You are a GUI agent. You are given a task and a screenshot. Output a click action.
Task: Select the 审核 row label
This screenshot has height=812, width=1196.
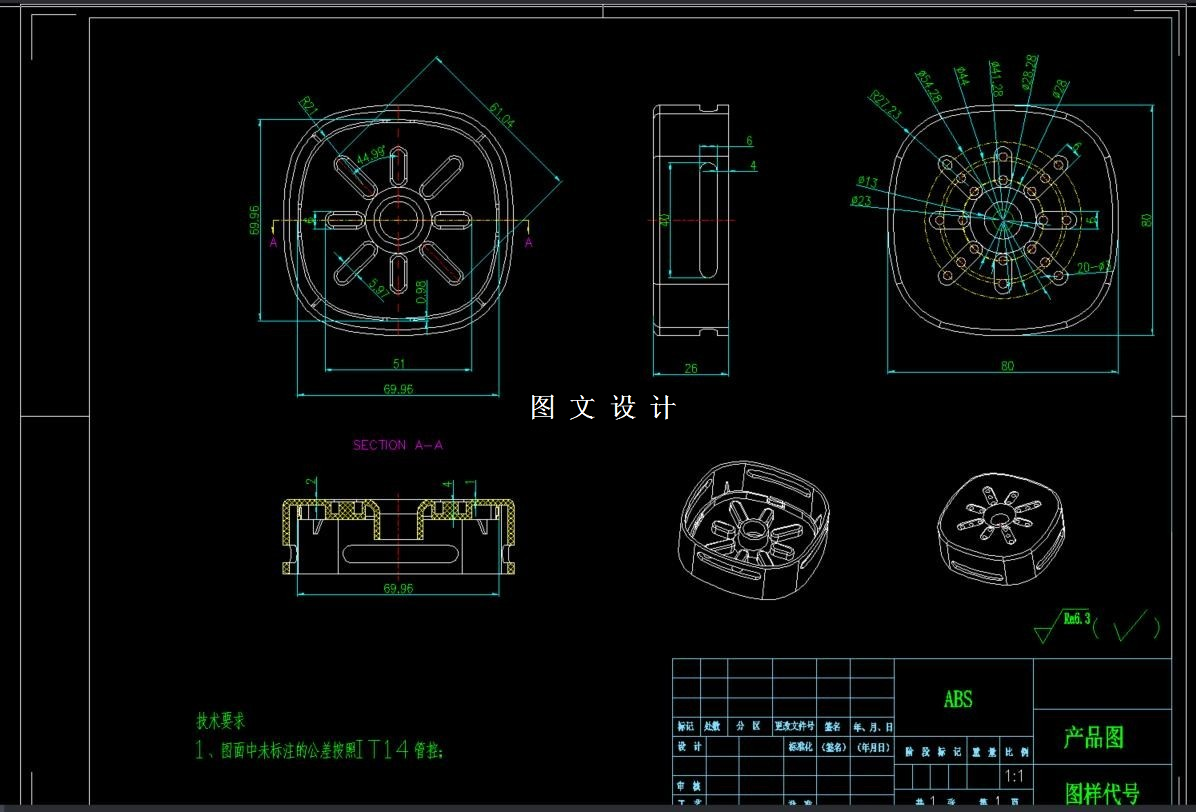689,785
